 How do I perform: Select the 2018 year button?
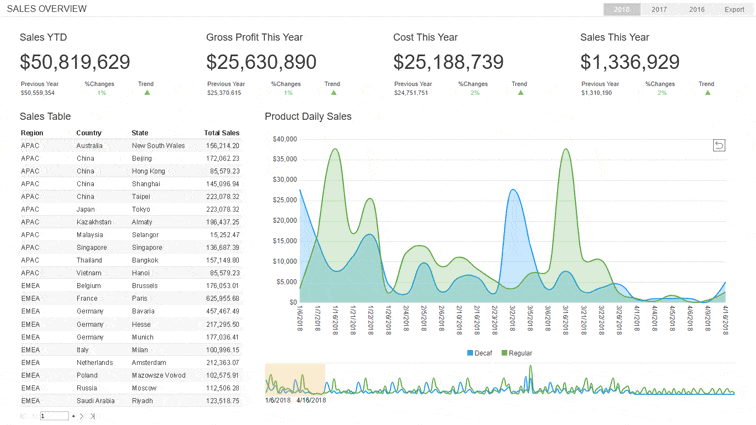pos(621,9)
